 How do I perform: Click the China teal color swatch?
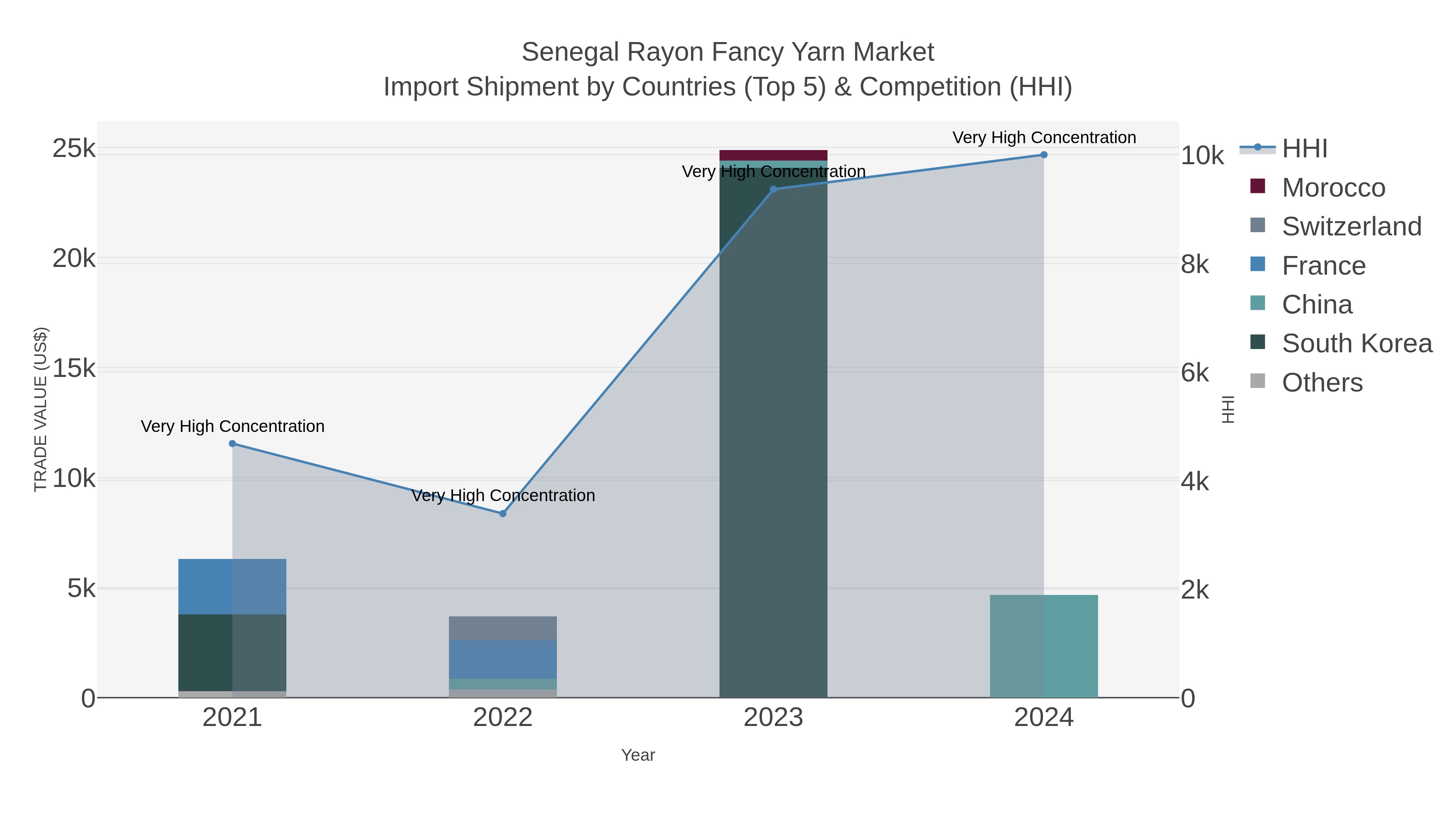(x=1257, y=303)
